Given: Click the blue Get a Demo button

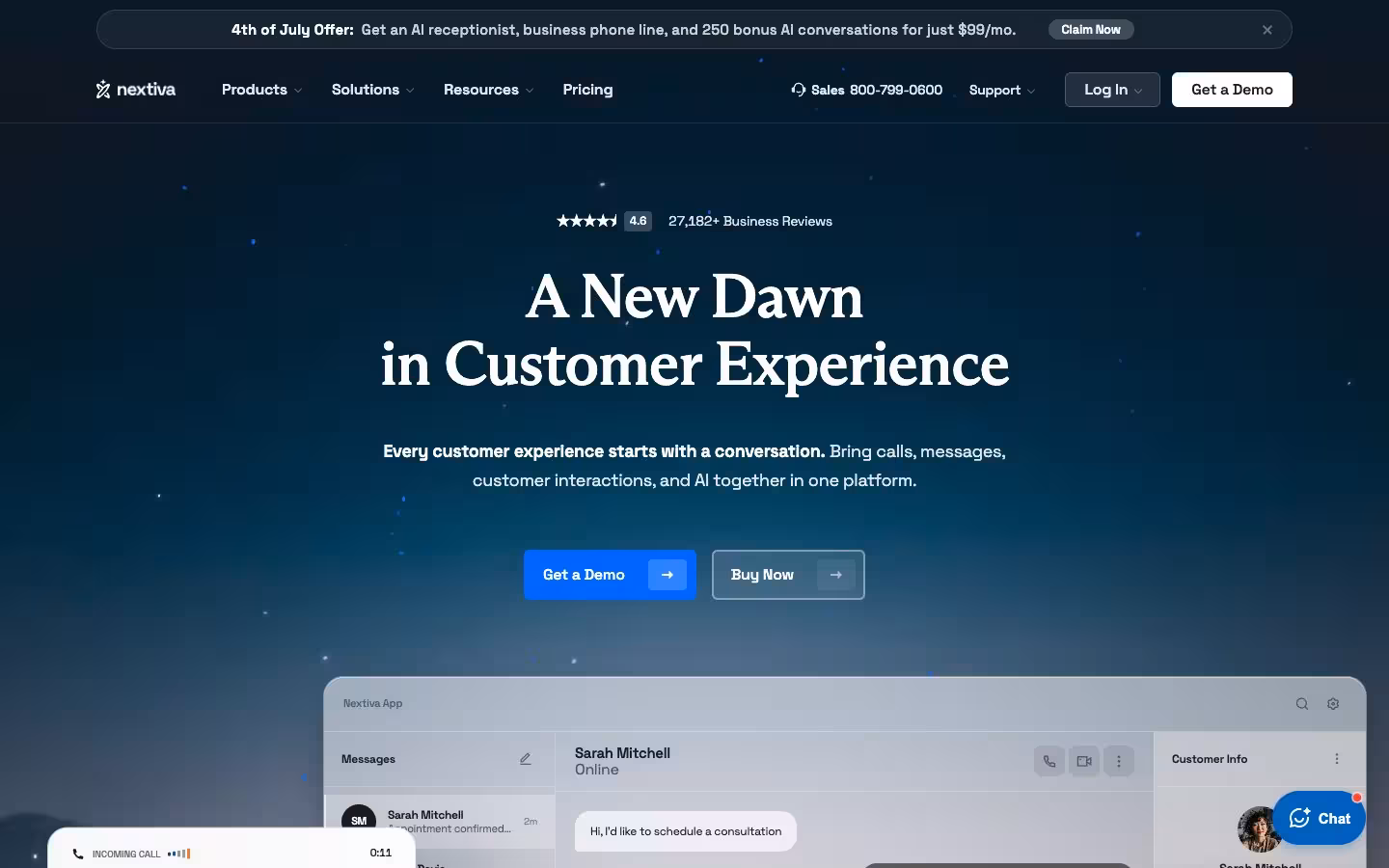Looking at the screenshot, I should coord(610,575).
